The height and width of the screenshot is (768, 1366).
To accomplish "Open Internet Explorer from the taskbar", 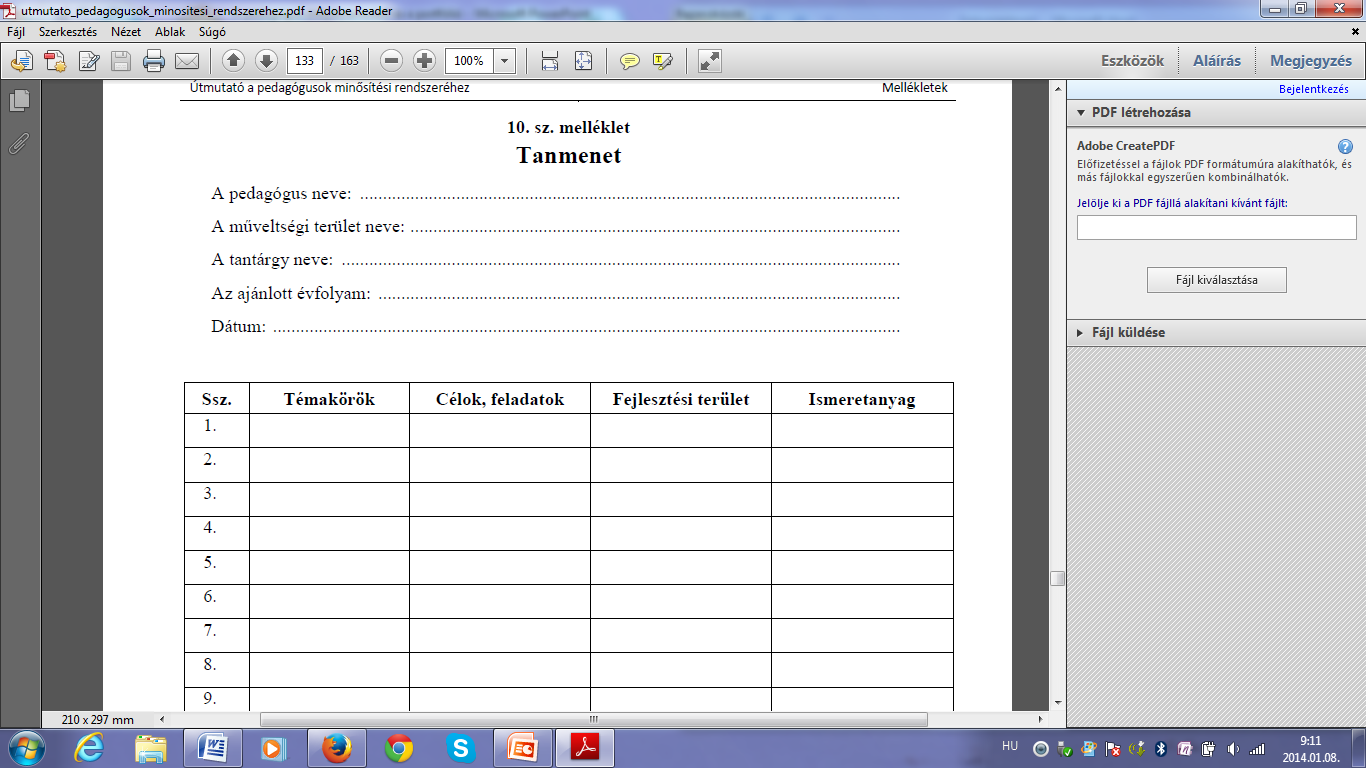I will tap(89, 747).
